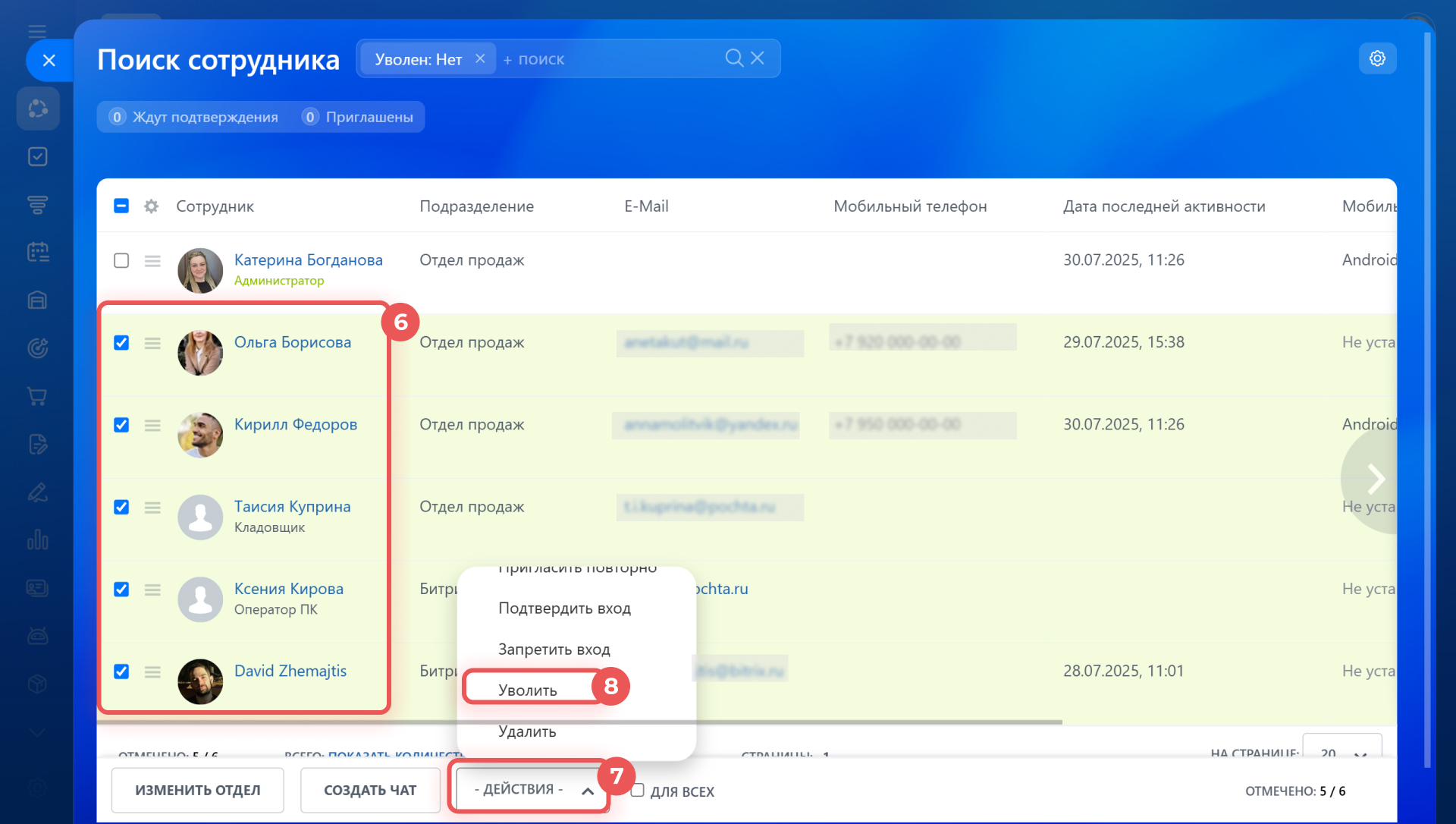1456x824 pixels.
Task: Sort by 'Мобильный телефон' column header
Action: pyautogui.click(x=910, y=206)
